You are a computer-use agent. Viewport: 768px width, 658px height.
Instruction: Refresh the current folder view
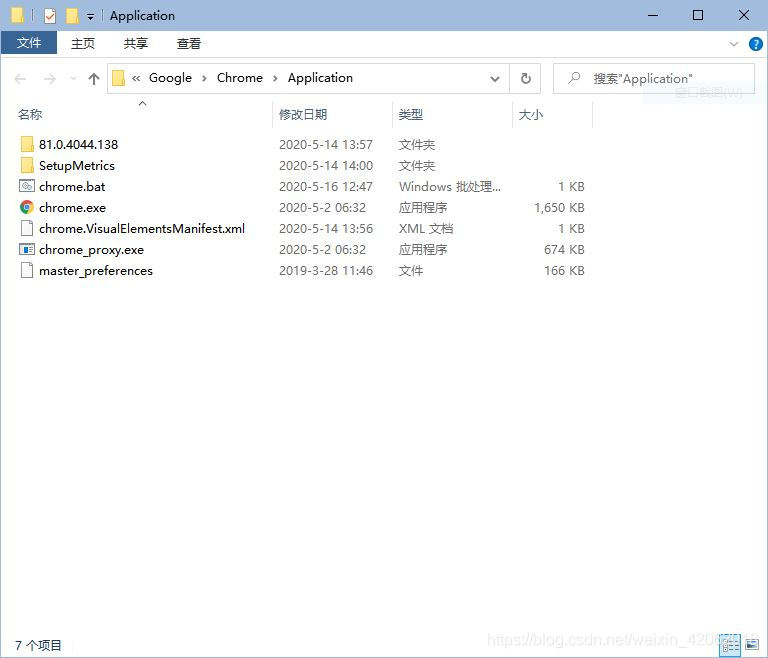tap(525, 79)
